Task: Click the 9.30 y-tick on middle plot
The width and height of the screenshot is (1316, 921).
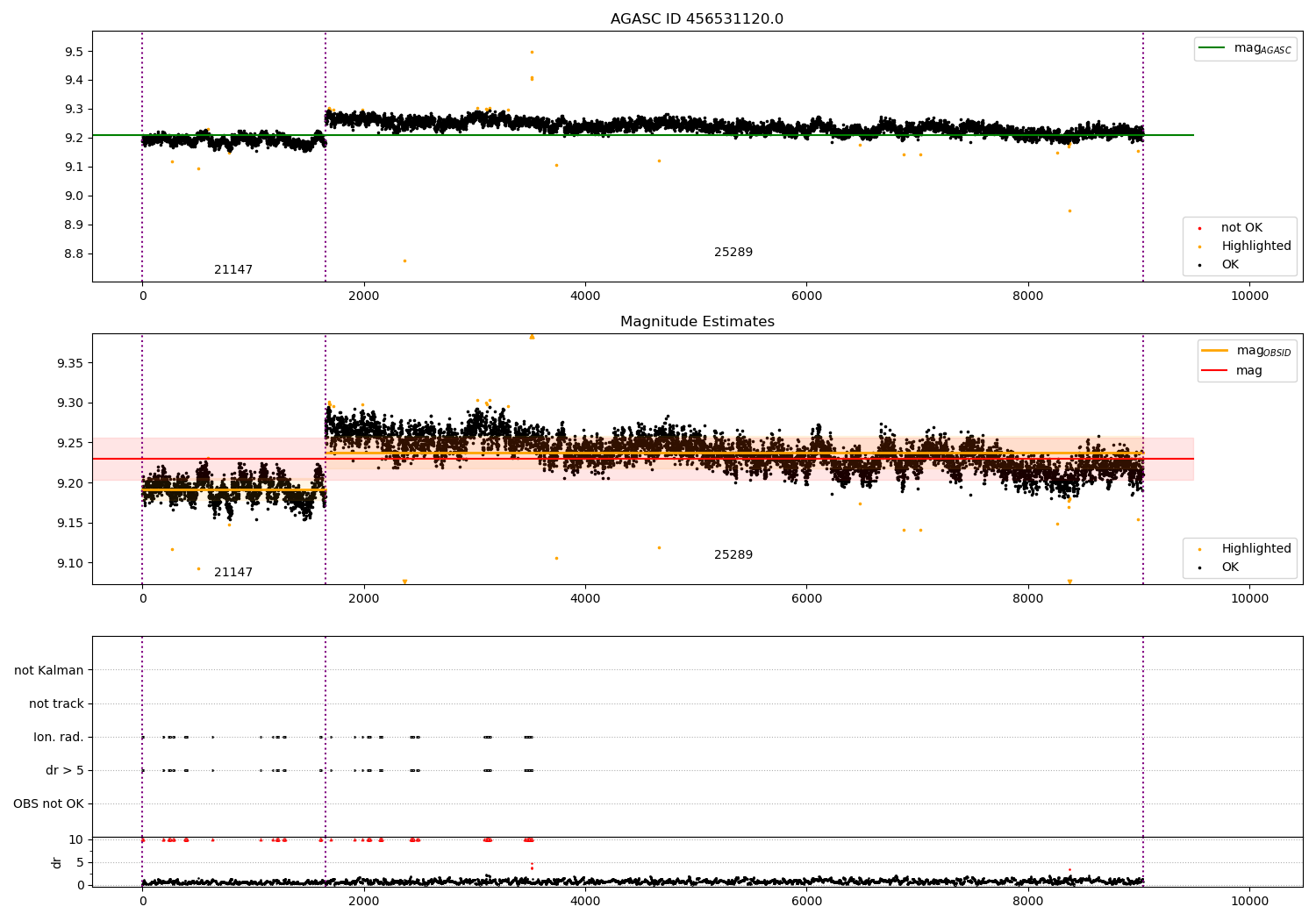Action: click(x=70, y=403)
